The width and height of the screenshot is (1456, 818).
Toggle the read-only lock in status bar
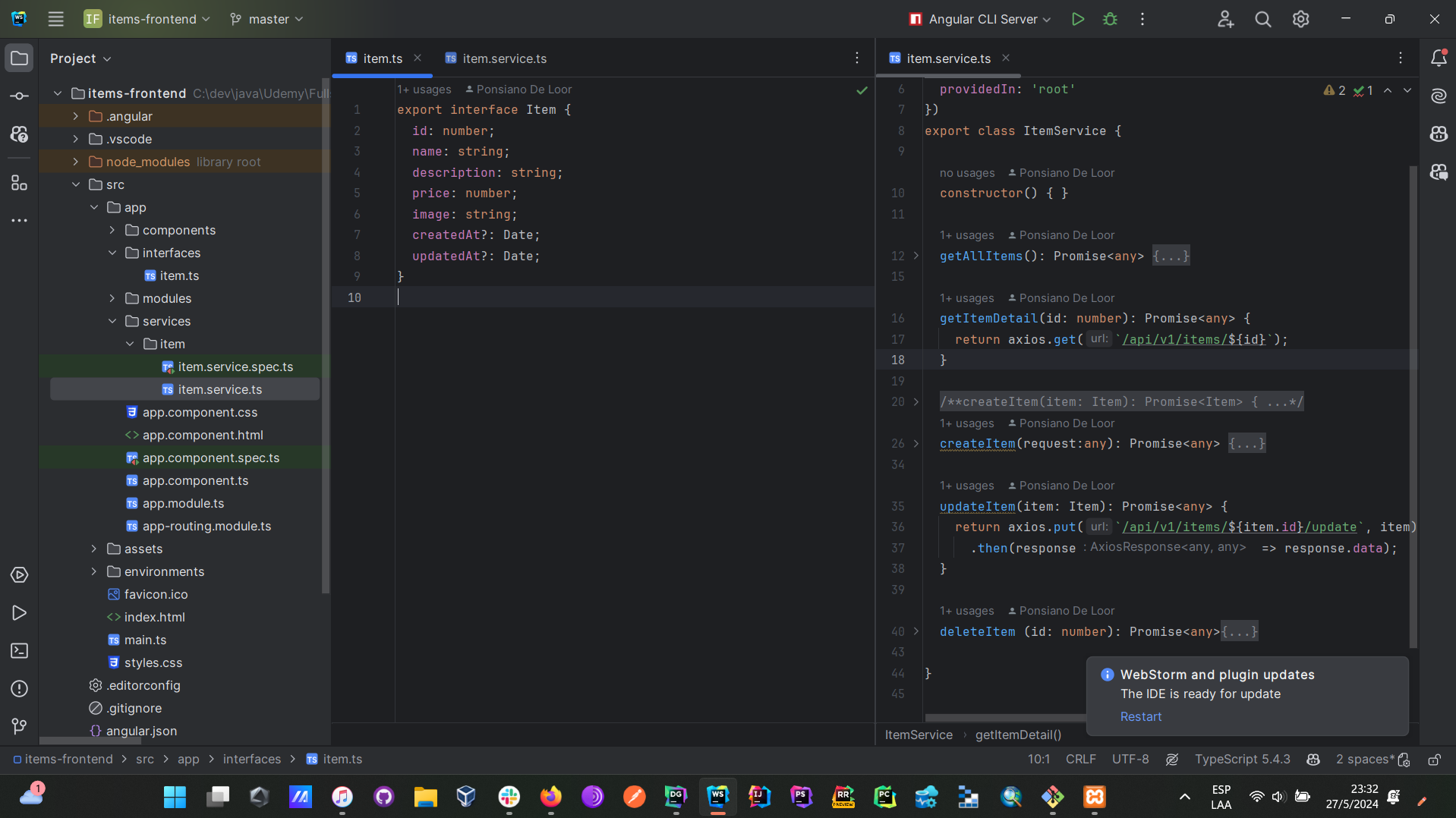pyautogui.click(x=1434, y=760)
